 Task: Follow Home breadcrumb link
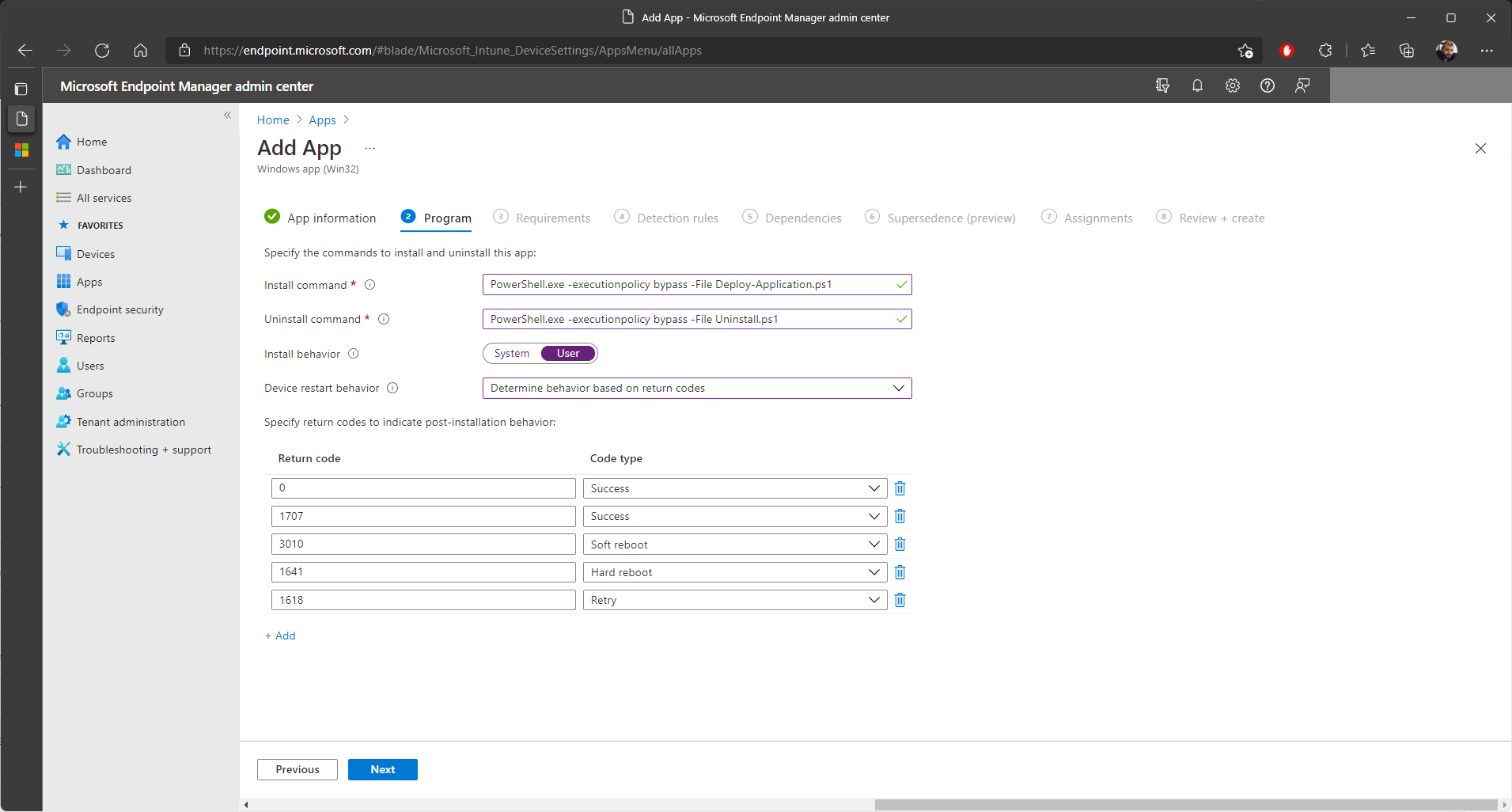(x=273, y=120)
